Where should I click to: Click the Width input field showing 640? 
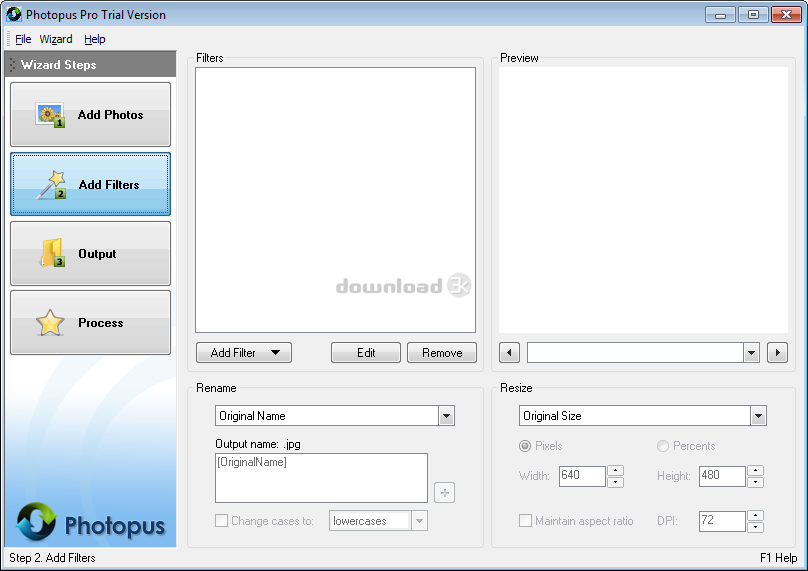pyautogui.click(x=582, y=476)
